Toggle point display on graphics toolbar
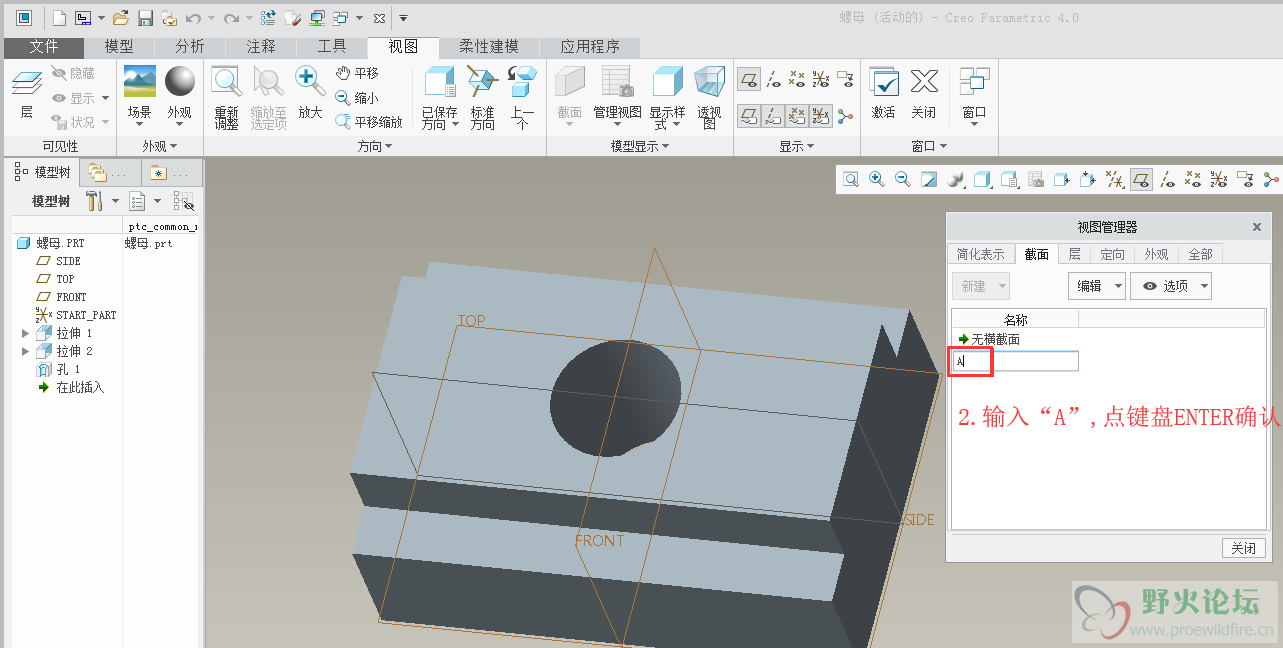 pos(1193,180)
